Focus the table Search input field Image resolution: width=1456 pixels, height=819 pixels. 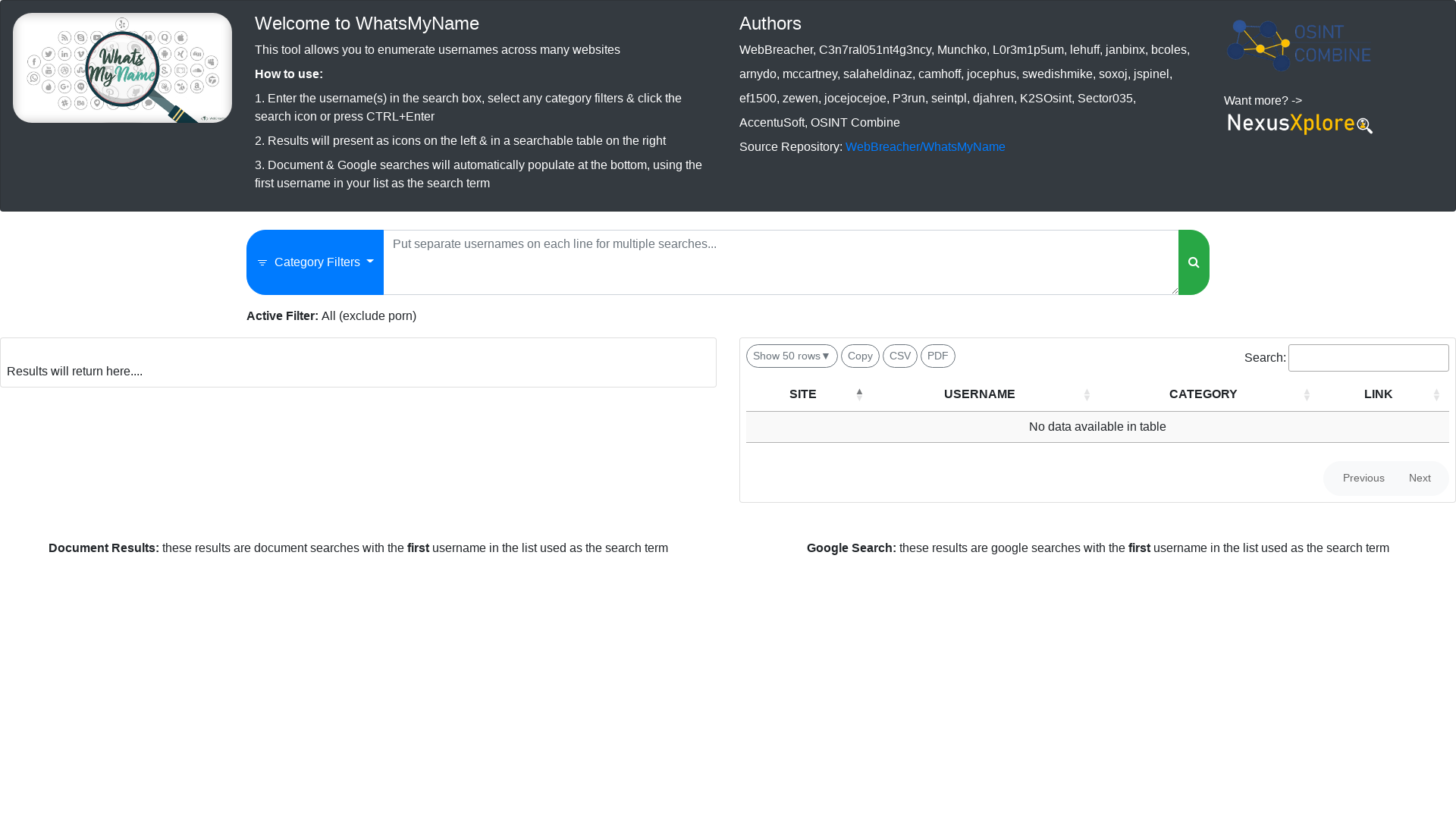[1368, 358]
